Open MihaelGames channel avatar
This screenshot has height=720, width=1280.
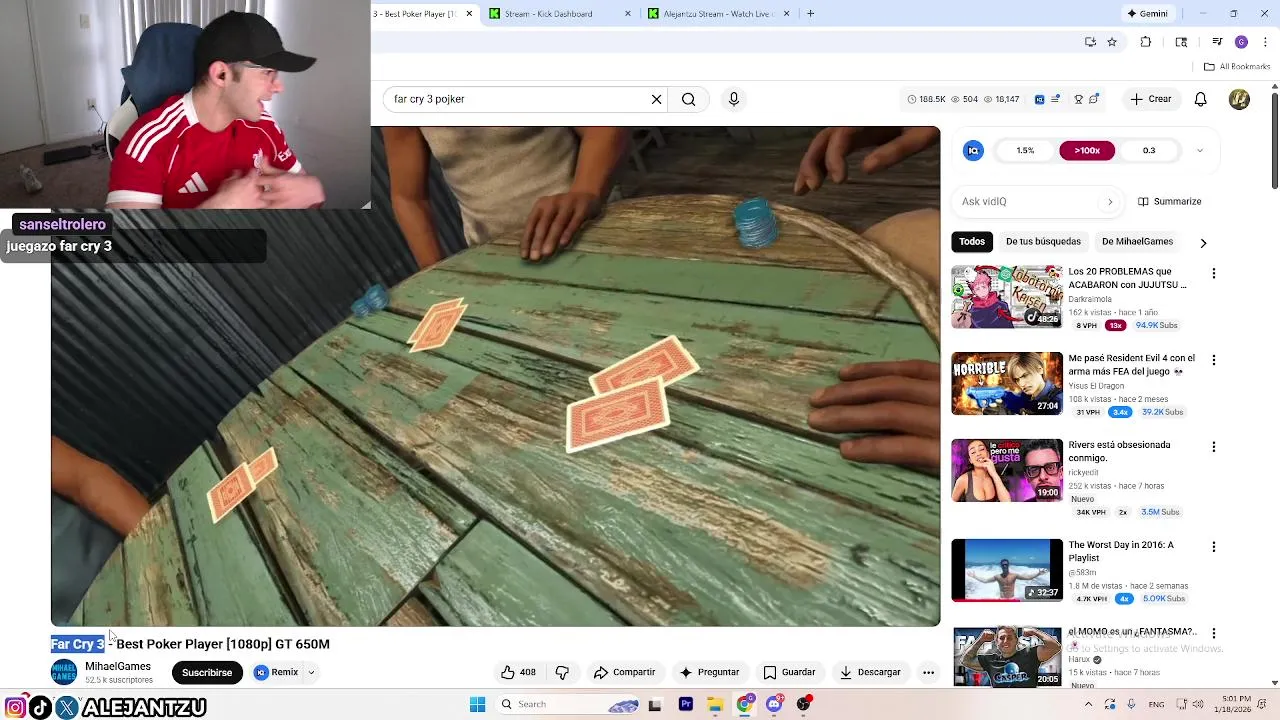tap(64, 672)
